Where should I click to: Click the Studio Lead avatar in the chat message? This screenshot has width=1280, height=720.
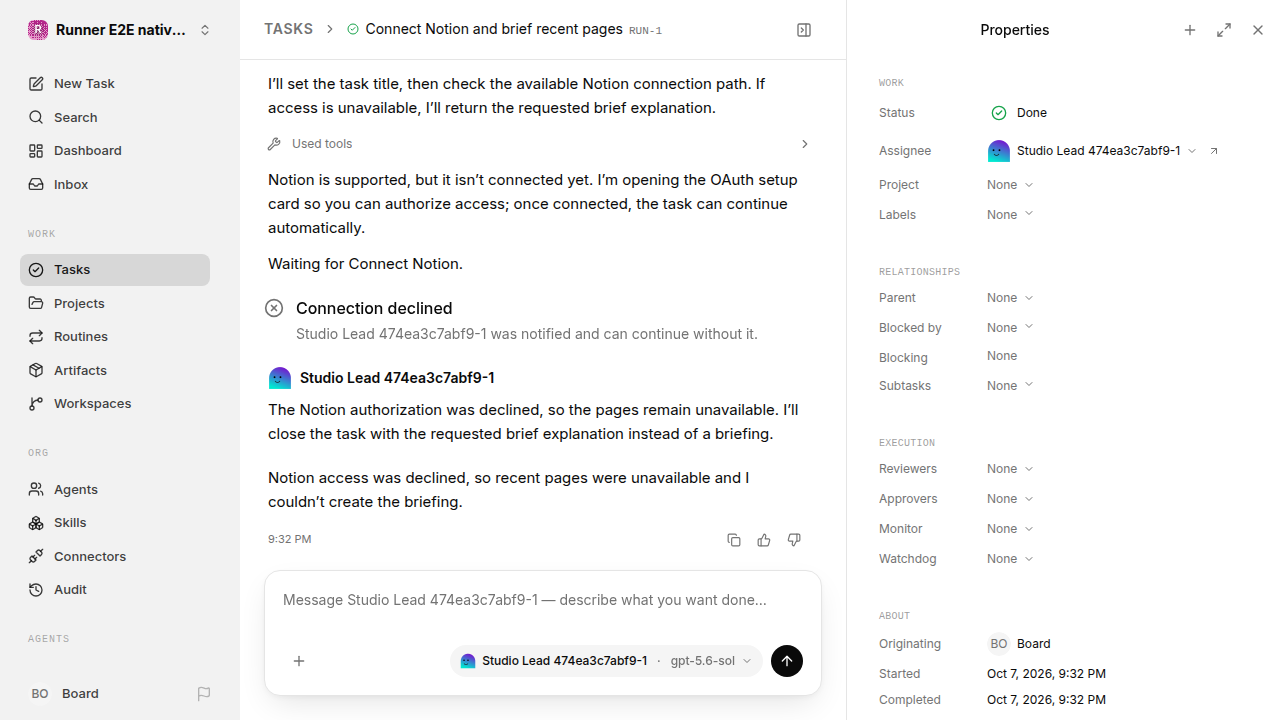[280, 378]
